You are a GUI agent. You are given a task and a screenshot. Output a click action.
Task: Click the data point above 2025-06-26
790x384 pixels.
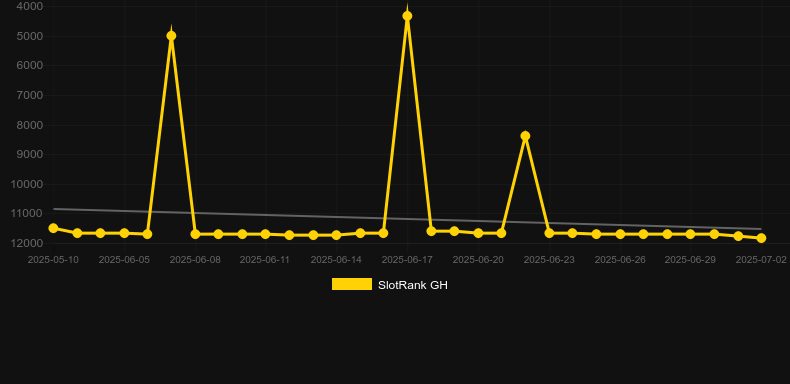(x=620, y=234)
